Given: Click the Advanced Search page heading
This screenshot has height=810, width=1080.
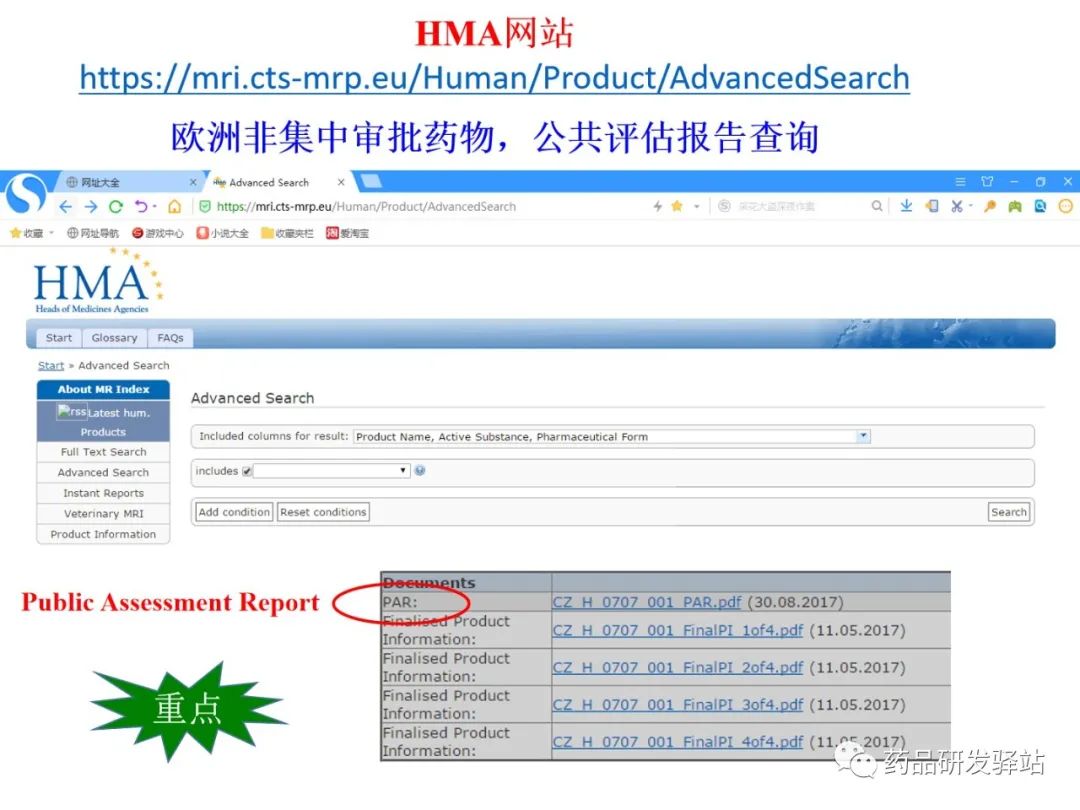Looking at the screenshot, I should pos(253,398).
